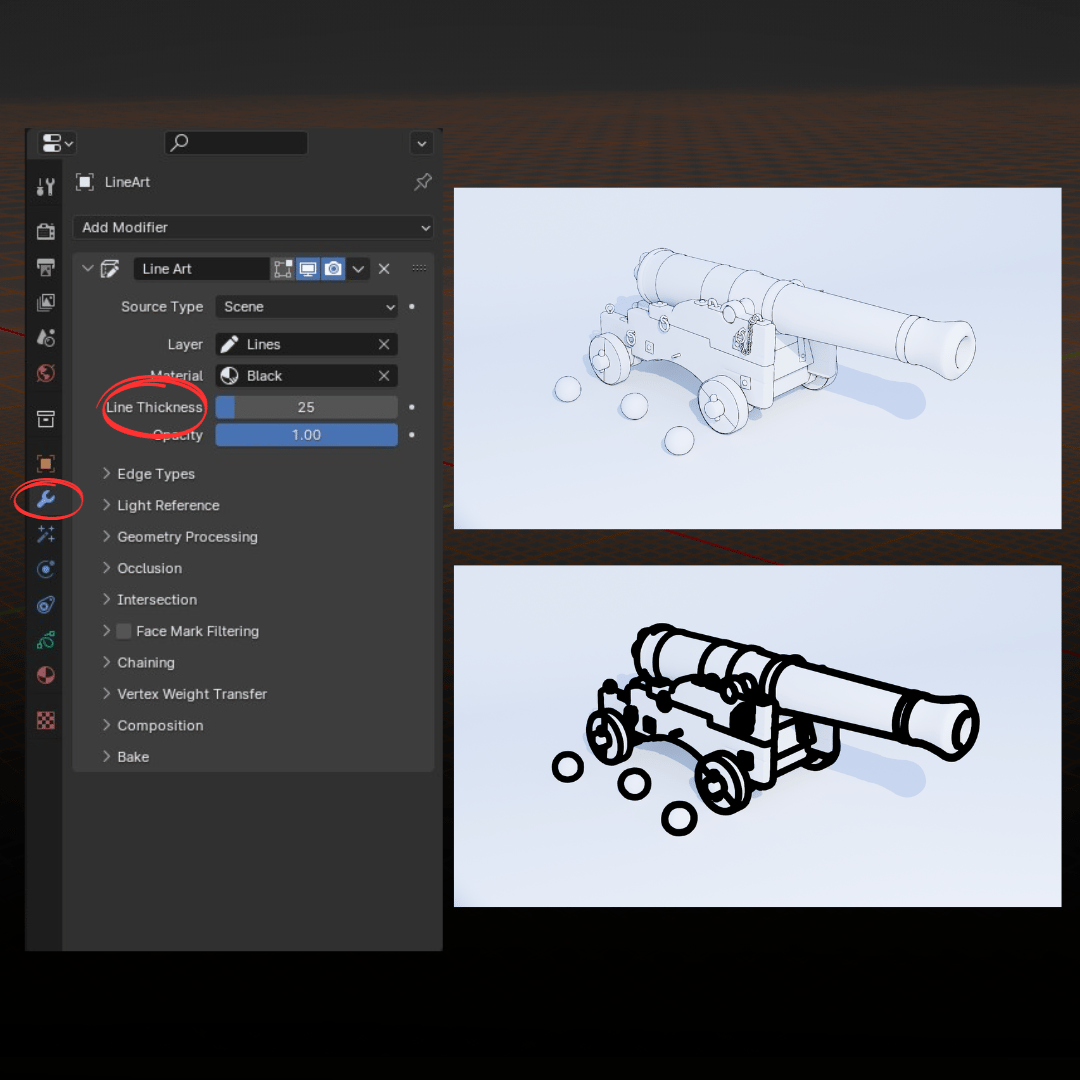Toggle modifier display in edit mode
Image resolution: width=1080 pixels, height=1080 pixels.
pyautogui.click(x=282, y=269)
